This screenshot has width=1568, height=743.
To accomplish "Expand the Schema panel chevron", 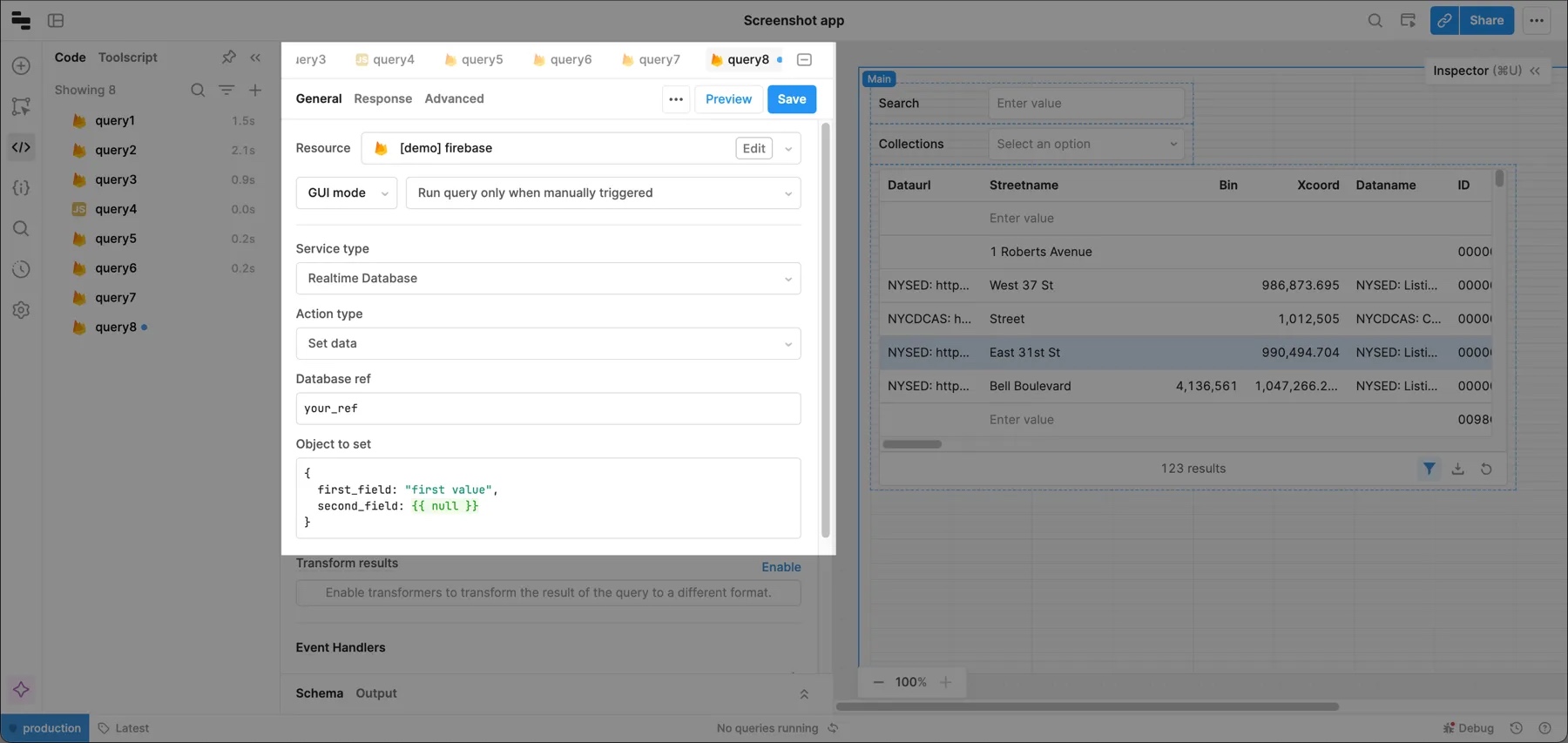I will (804, 694).
